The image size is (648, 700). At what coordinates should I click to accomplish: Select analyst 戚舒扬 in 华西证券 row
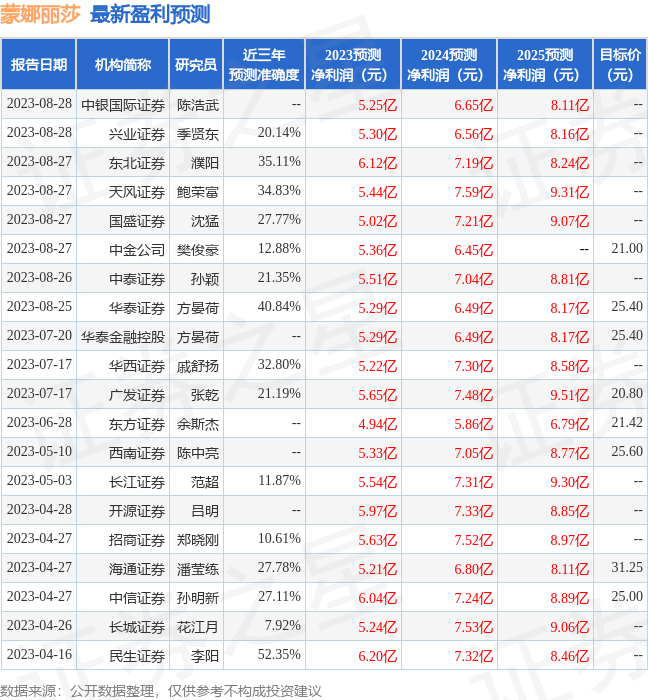click(x=198, y=366)
